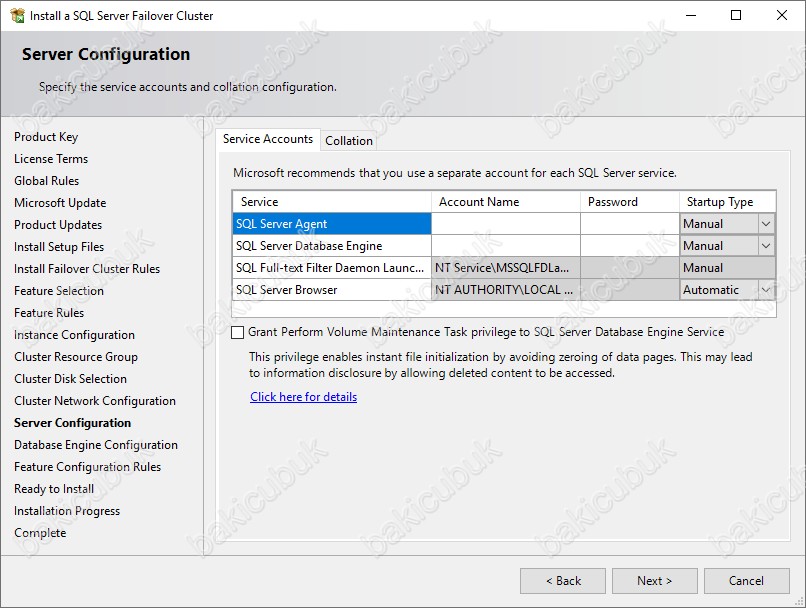The height and width of the screenshot is (608, 806).
Task: Select the Install Setup Files step
Action: [59, 247]
